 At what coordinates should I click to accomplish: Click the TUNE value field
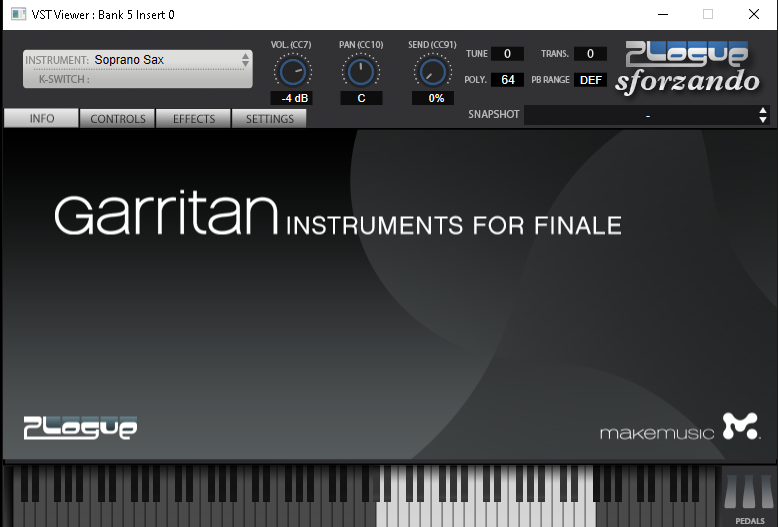point(507,54)
